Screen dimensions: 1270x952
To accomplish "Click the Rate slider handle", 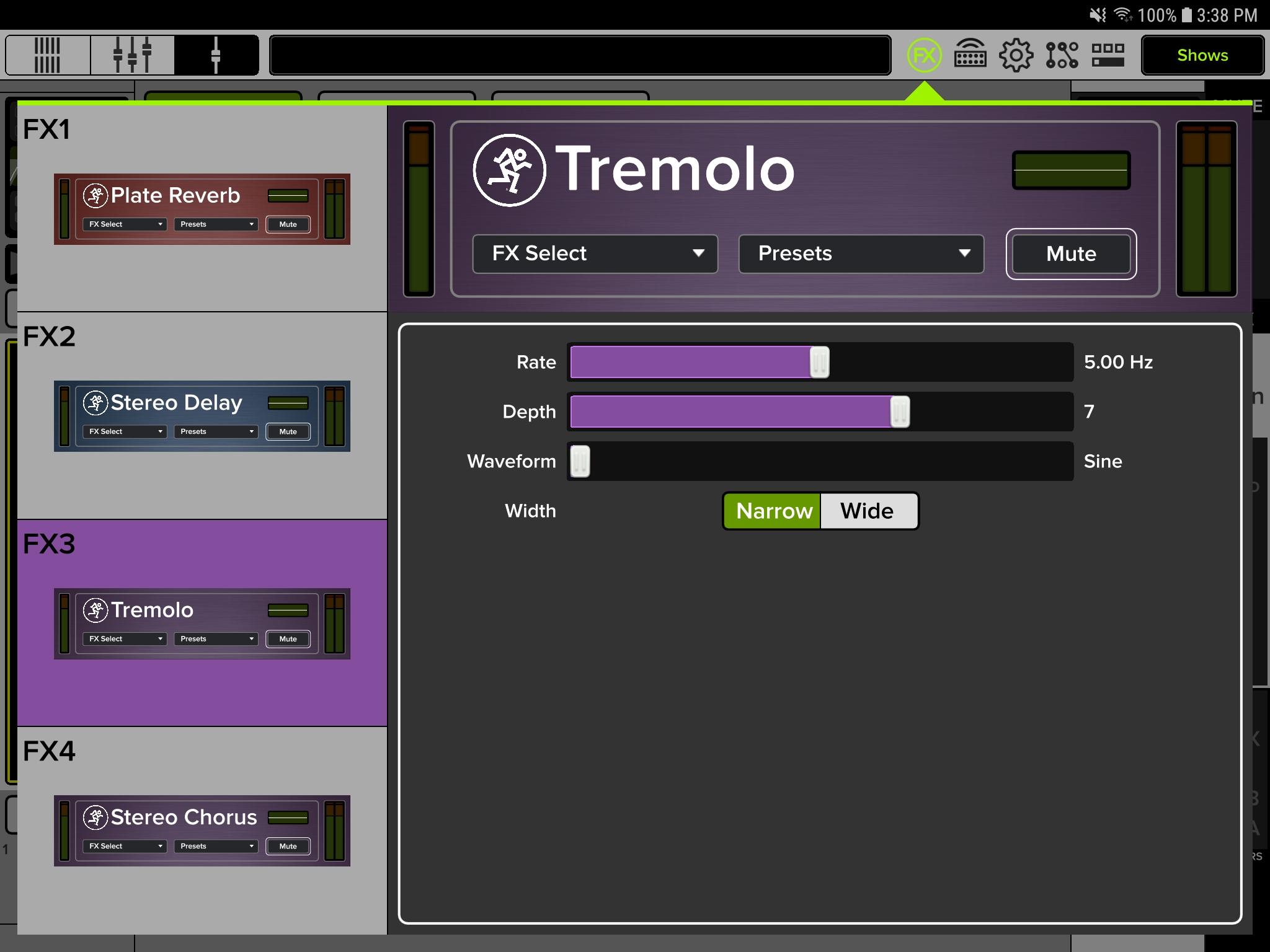I will pos(819,362).
